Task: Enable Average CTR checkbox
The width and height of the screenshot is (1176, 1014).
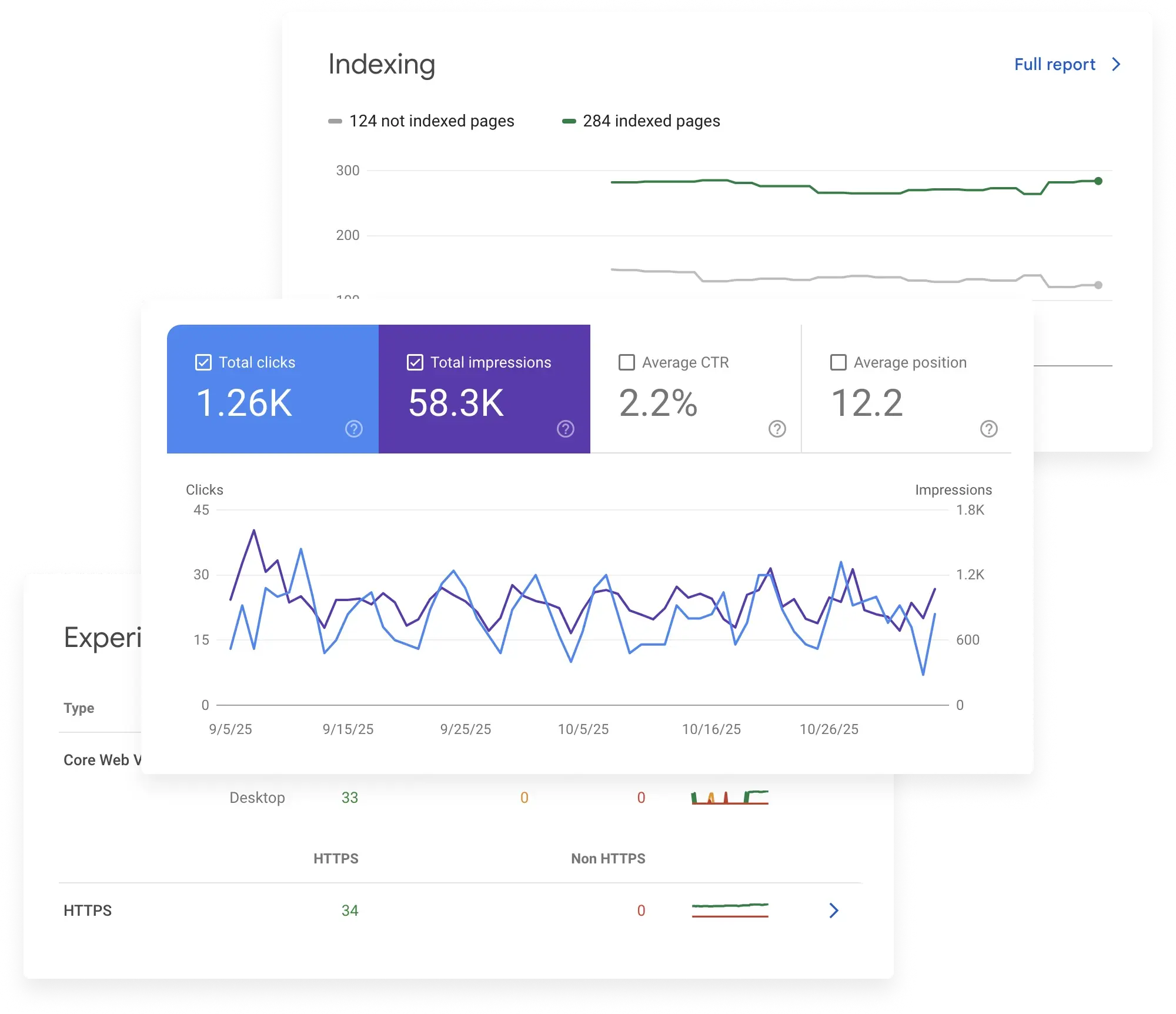Action: 627,362
